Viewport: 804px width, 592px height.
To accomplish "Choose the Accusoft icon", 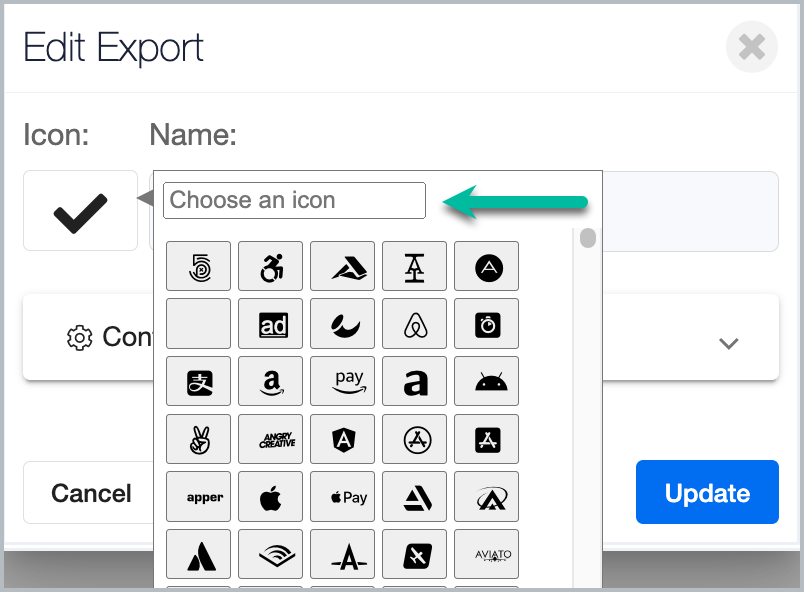I will 343,267.
